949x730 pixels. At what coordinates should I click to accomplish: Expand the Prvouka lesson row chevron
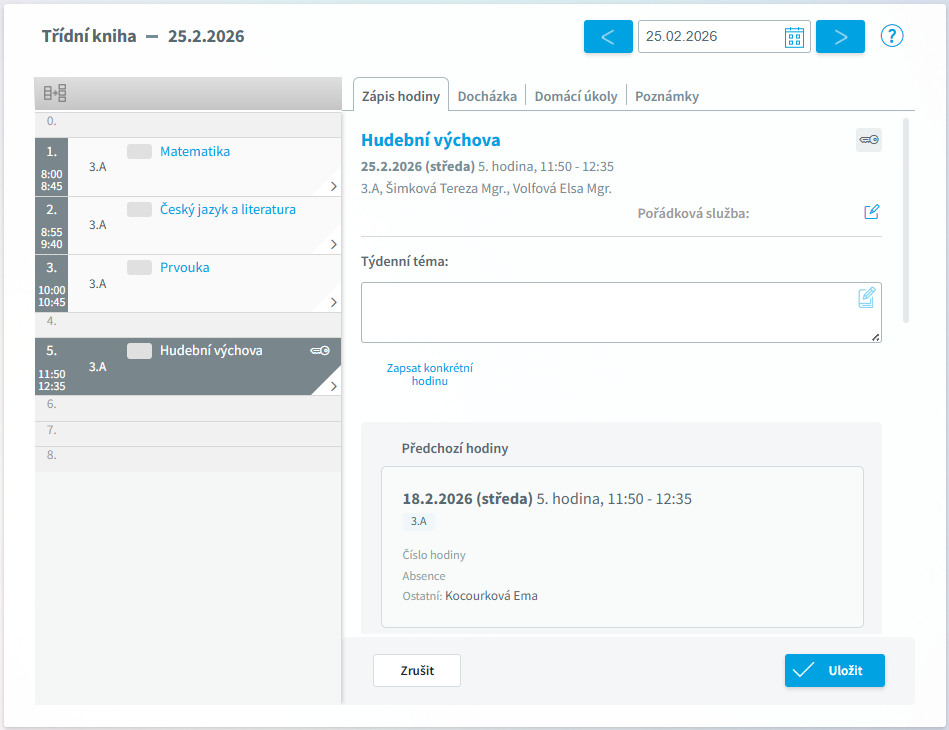[333, 302]
